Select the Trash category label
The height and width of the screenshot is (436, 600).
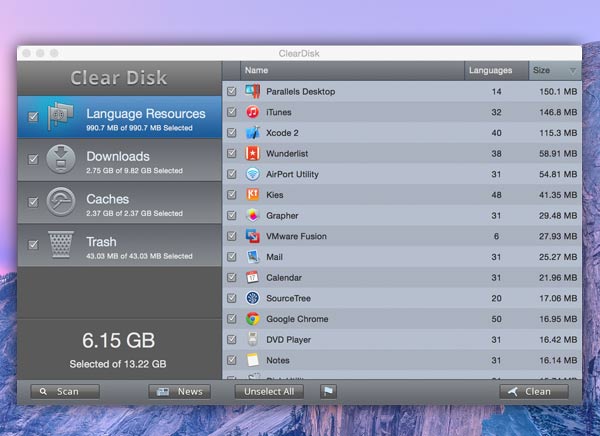101,242
